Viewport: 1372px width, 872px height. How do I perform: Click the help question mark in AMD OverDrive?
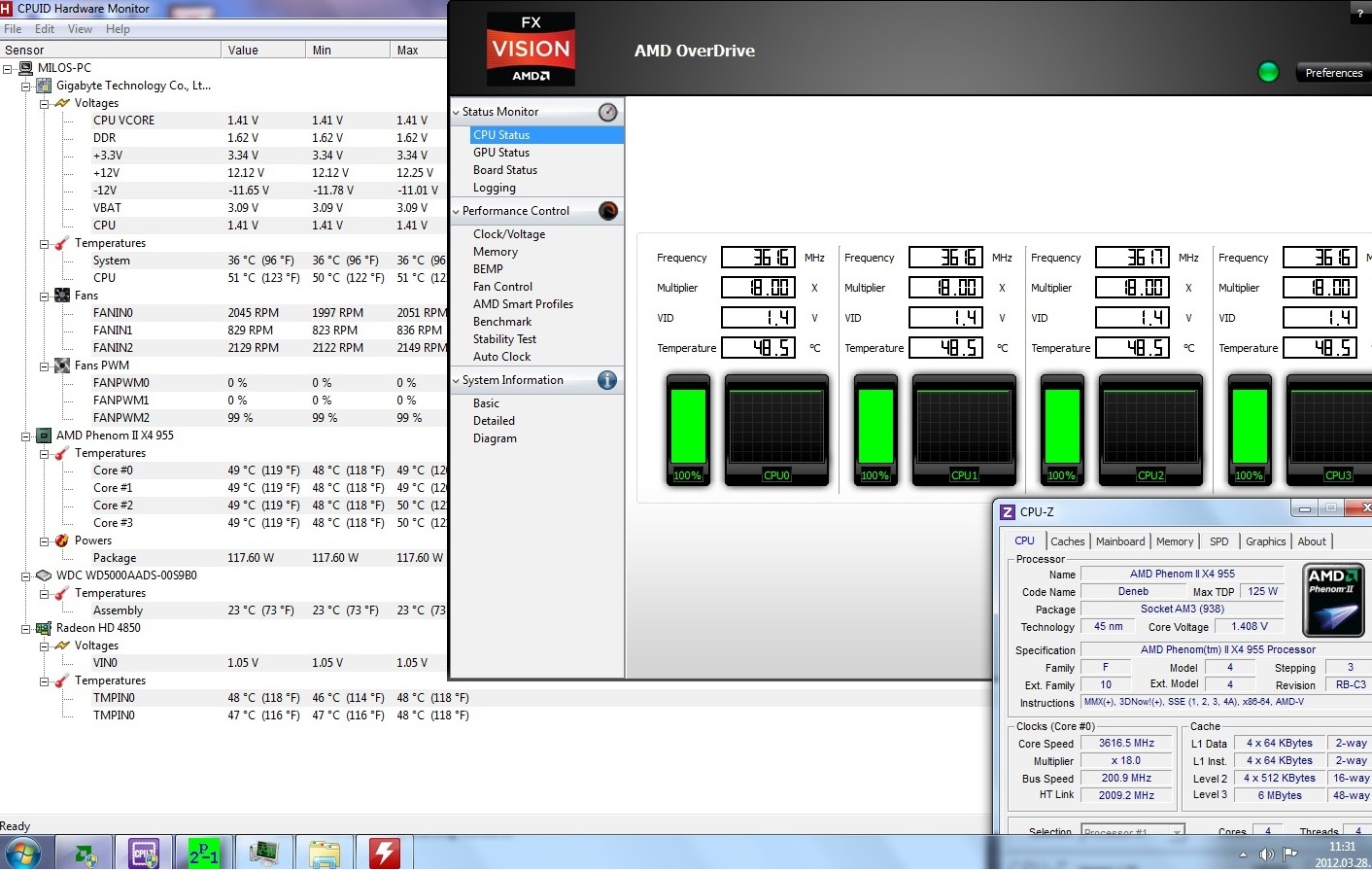coord(1359,14)
